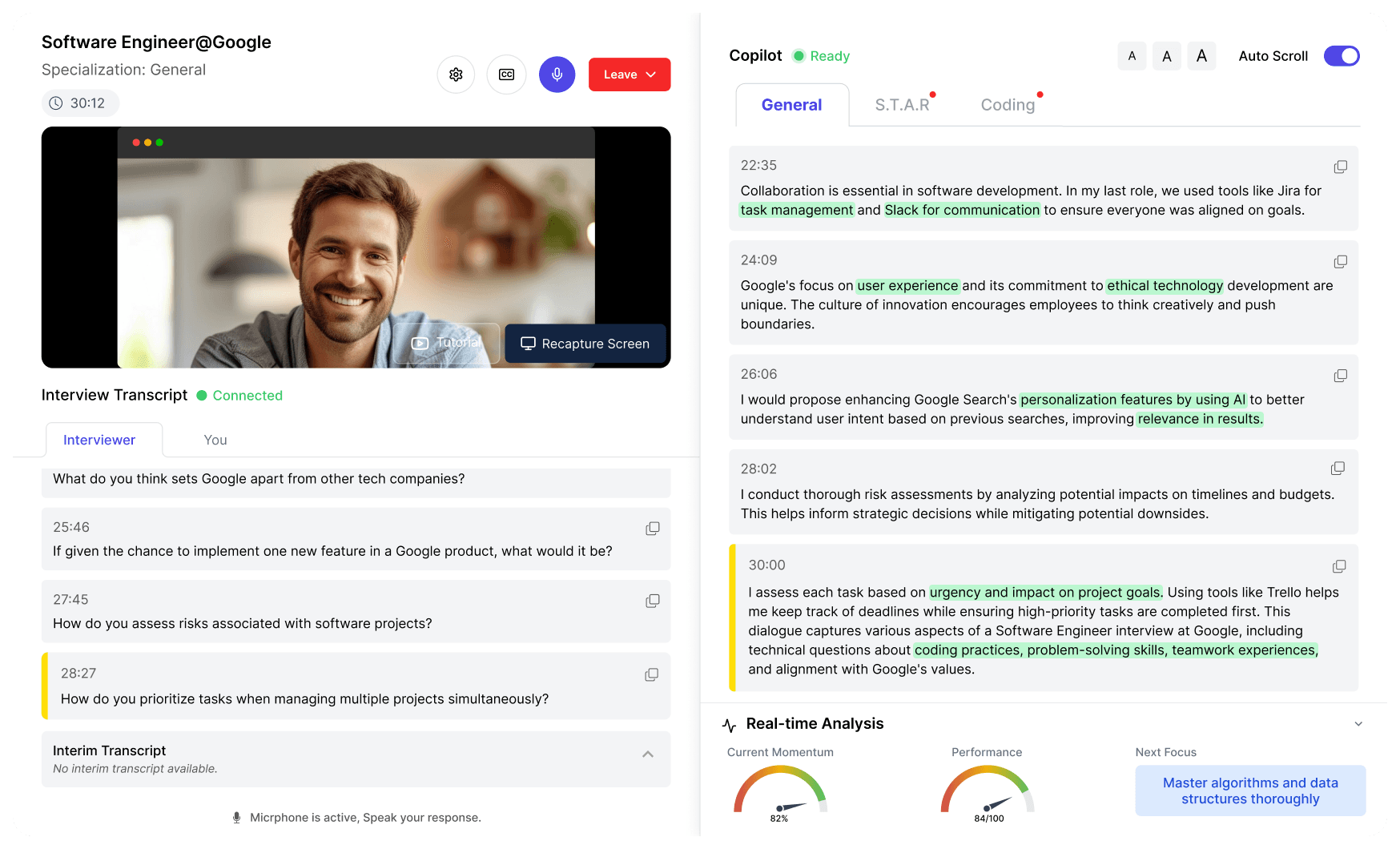
Task: Collapse the Real-time Analysis section
Action: click(x=1358, y=724)
